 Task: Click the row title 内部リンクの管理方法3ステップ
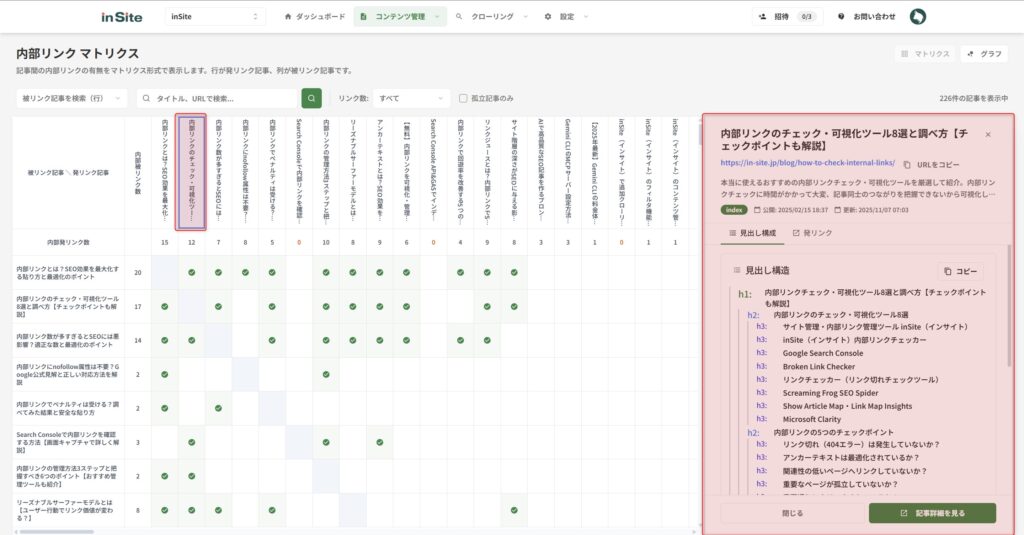tap(68, 476)
